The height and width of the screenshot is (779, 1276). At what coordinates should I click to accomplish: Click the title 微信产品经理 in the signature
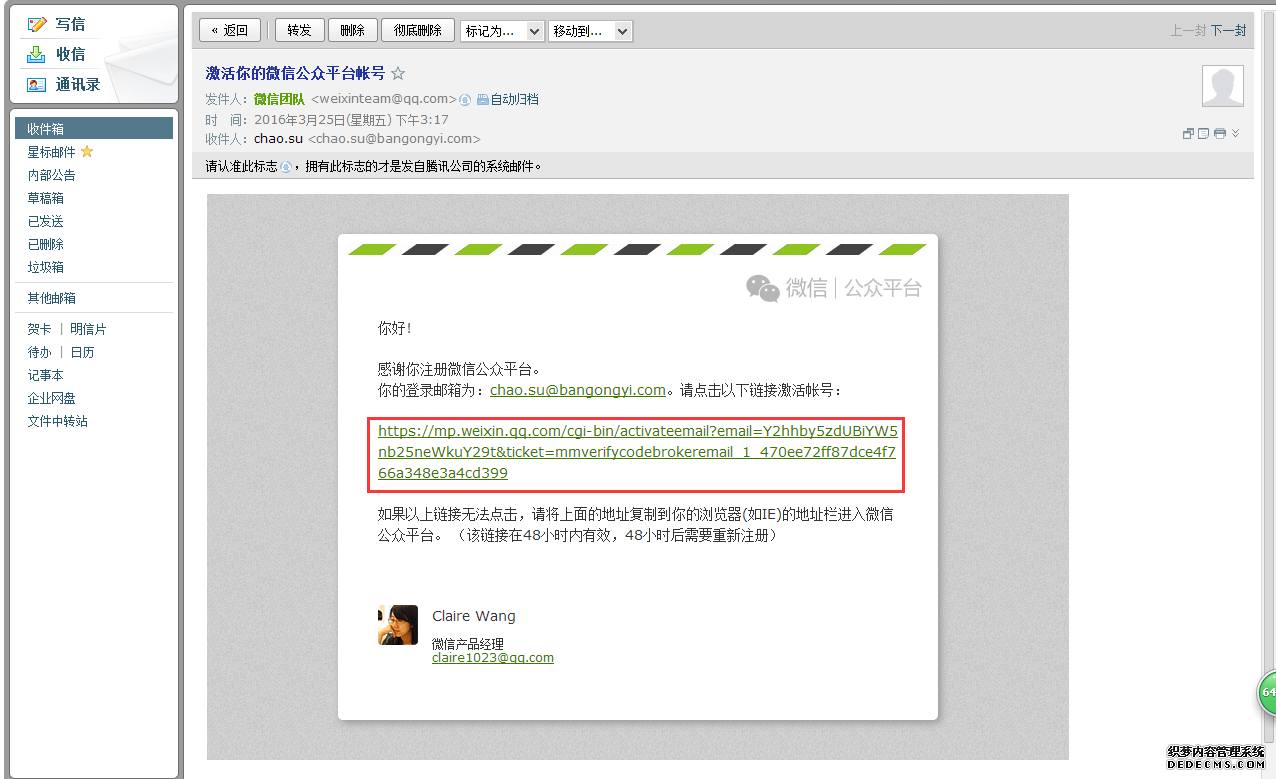coord(468,644)
